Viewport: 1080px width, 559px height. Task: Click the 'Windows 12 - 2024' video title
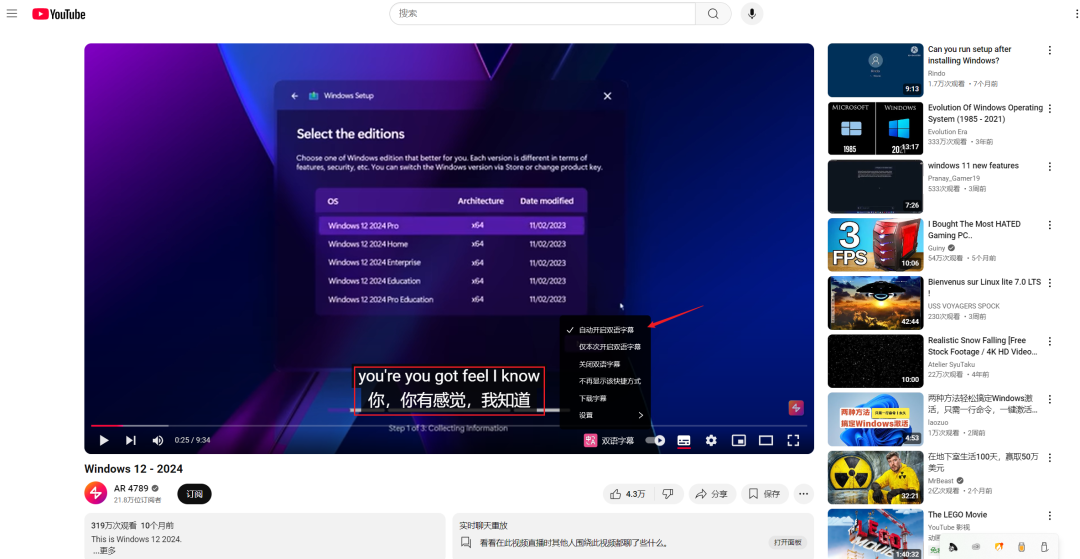click(x=134, y=469)
